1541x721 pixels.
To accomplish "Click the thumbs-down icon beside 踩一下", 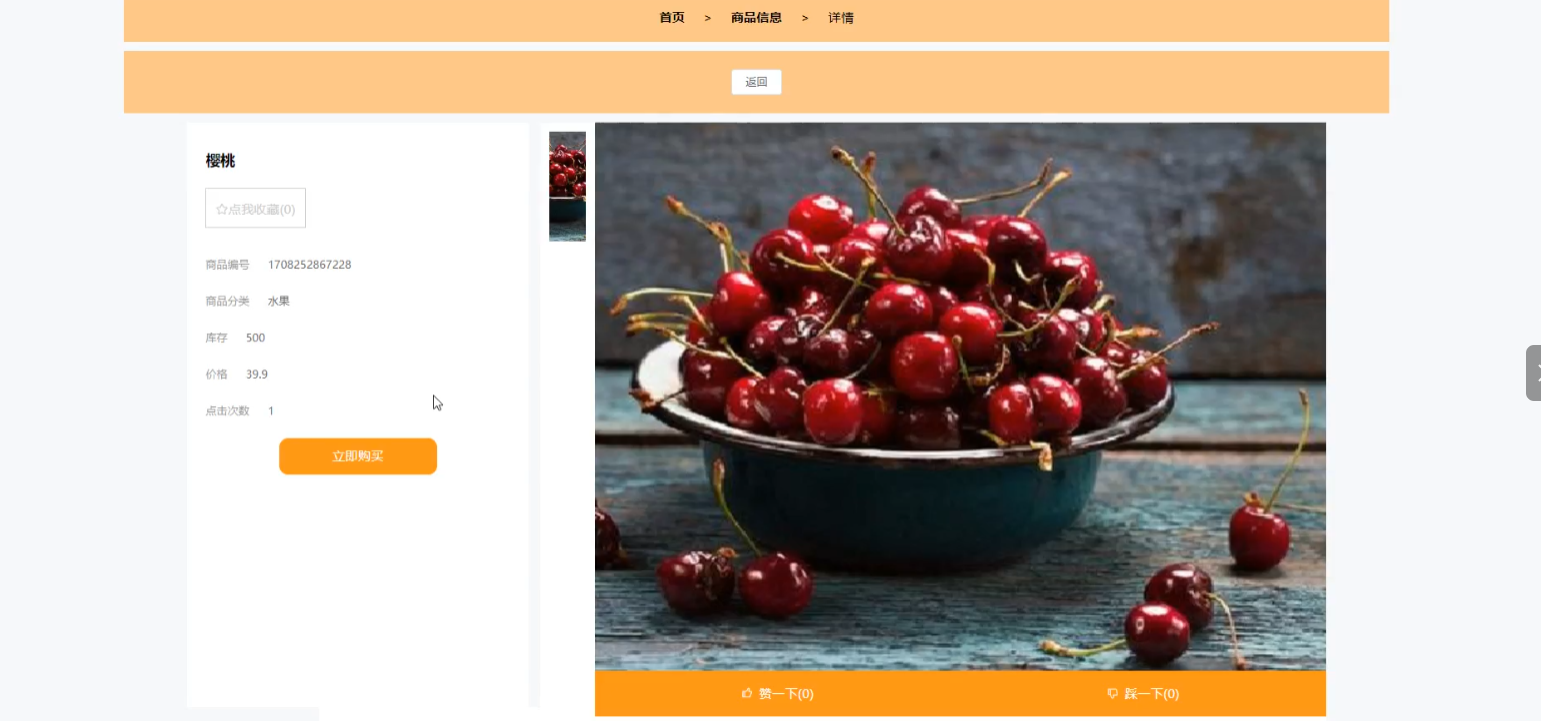I will tap(1113, 693).
